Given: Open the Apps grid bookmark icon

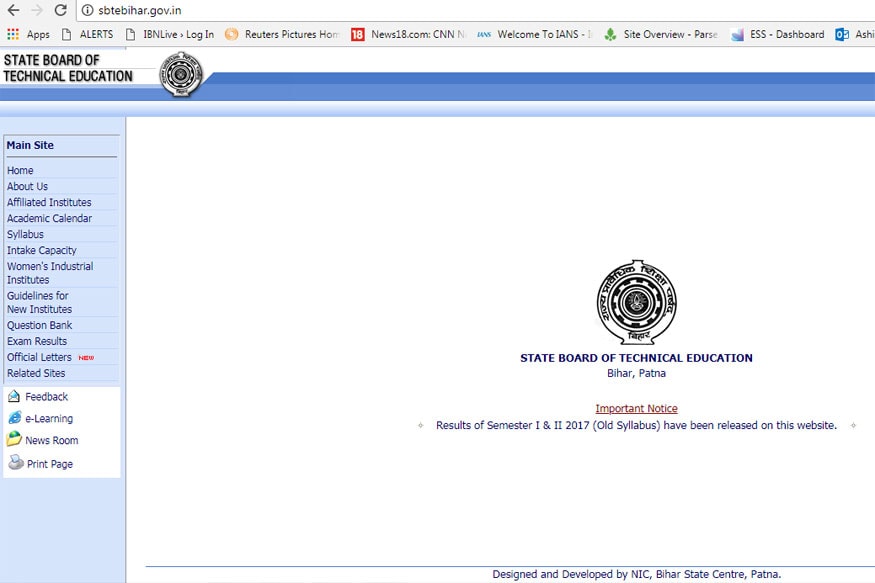Looking at the screenshot, I should (x=13, y=34).
